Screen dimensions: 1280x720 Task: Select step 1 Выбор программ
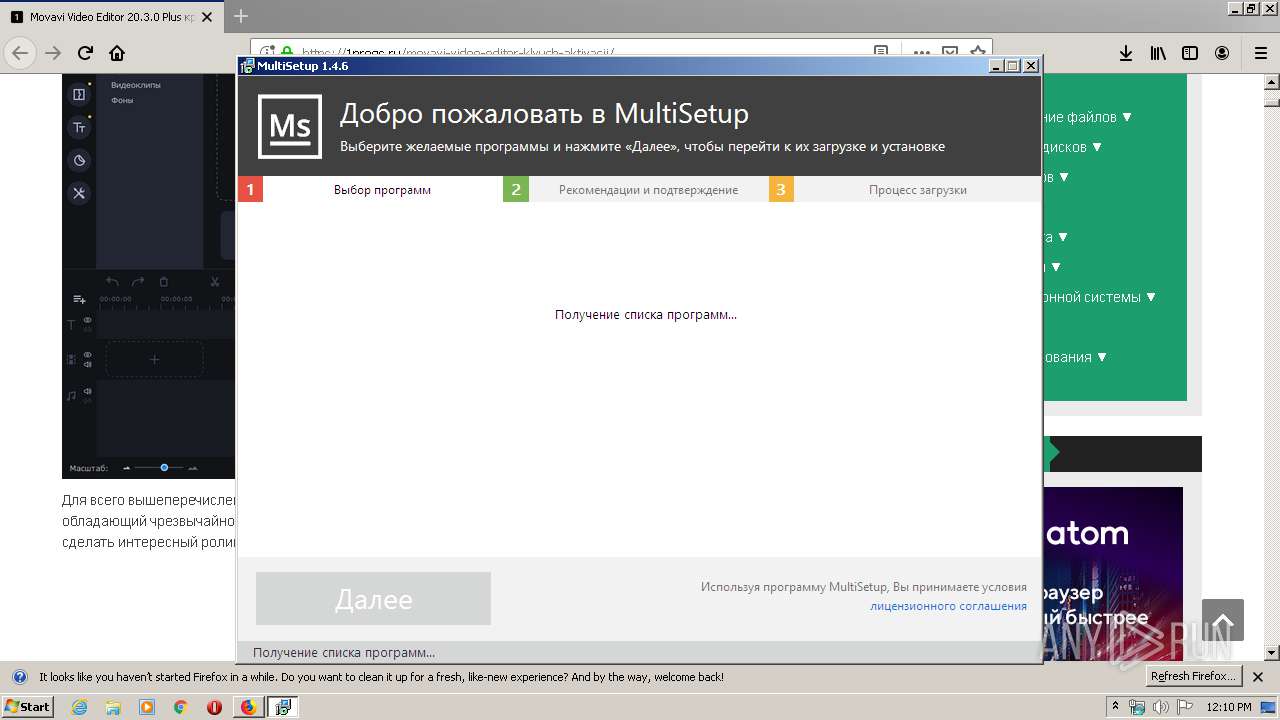[x=371, y=189]
